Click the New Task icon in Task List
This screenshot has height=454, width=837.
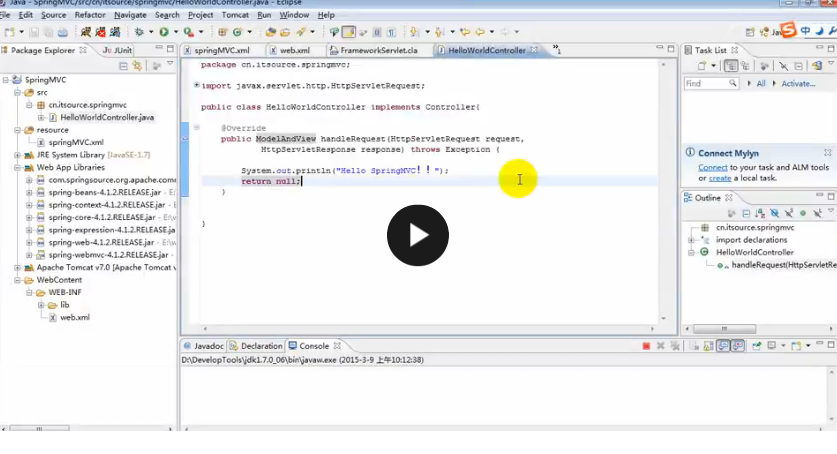pyautogui.click(x=701, y=66)
